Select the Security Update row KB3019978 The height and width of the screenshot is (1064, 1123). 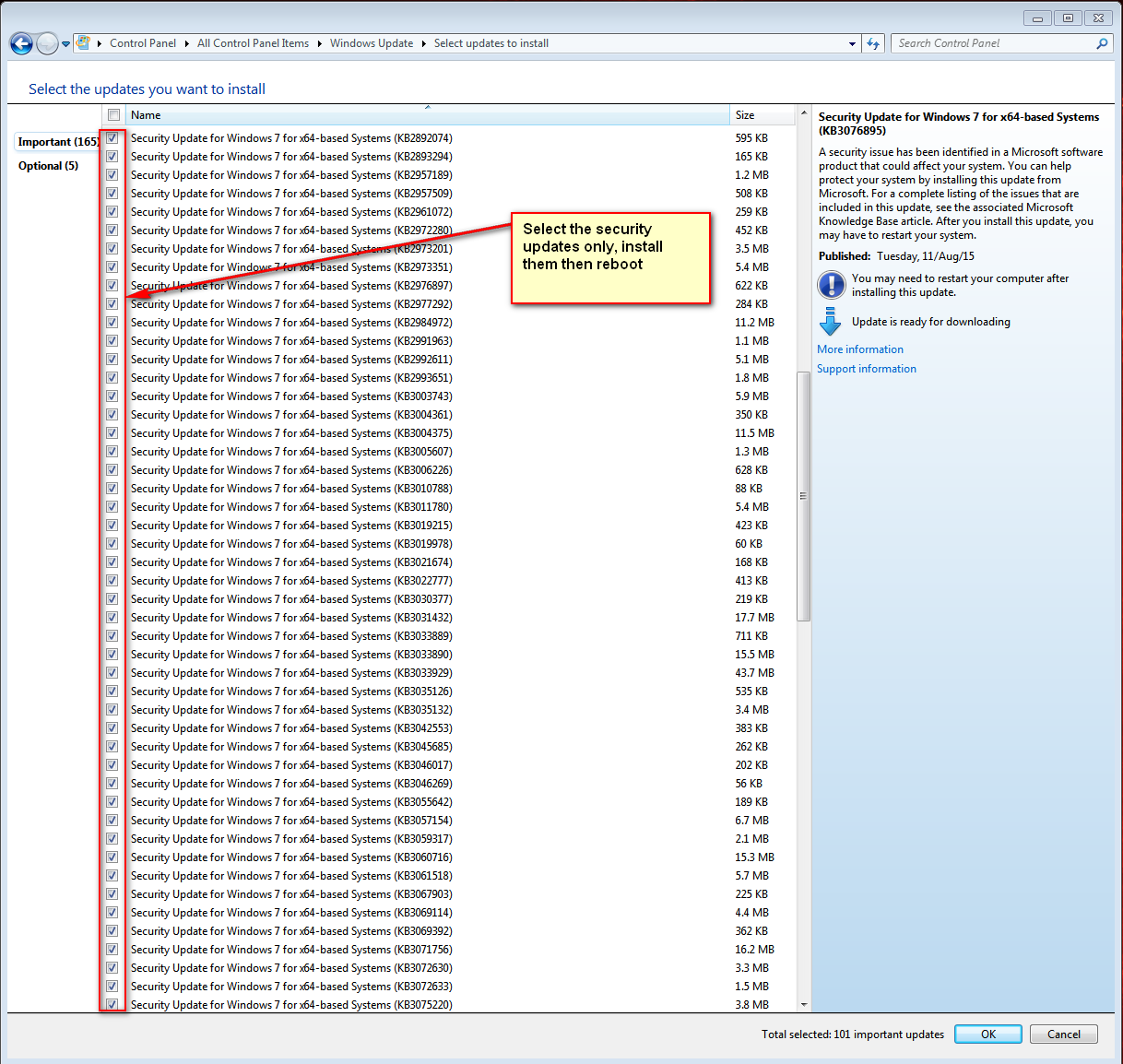coord(450,544)
